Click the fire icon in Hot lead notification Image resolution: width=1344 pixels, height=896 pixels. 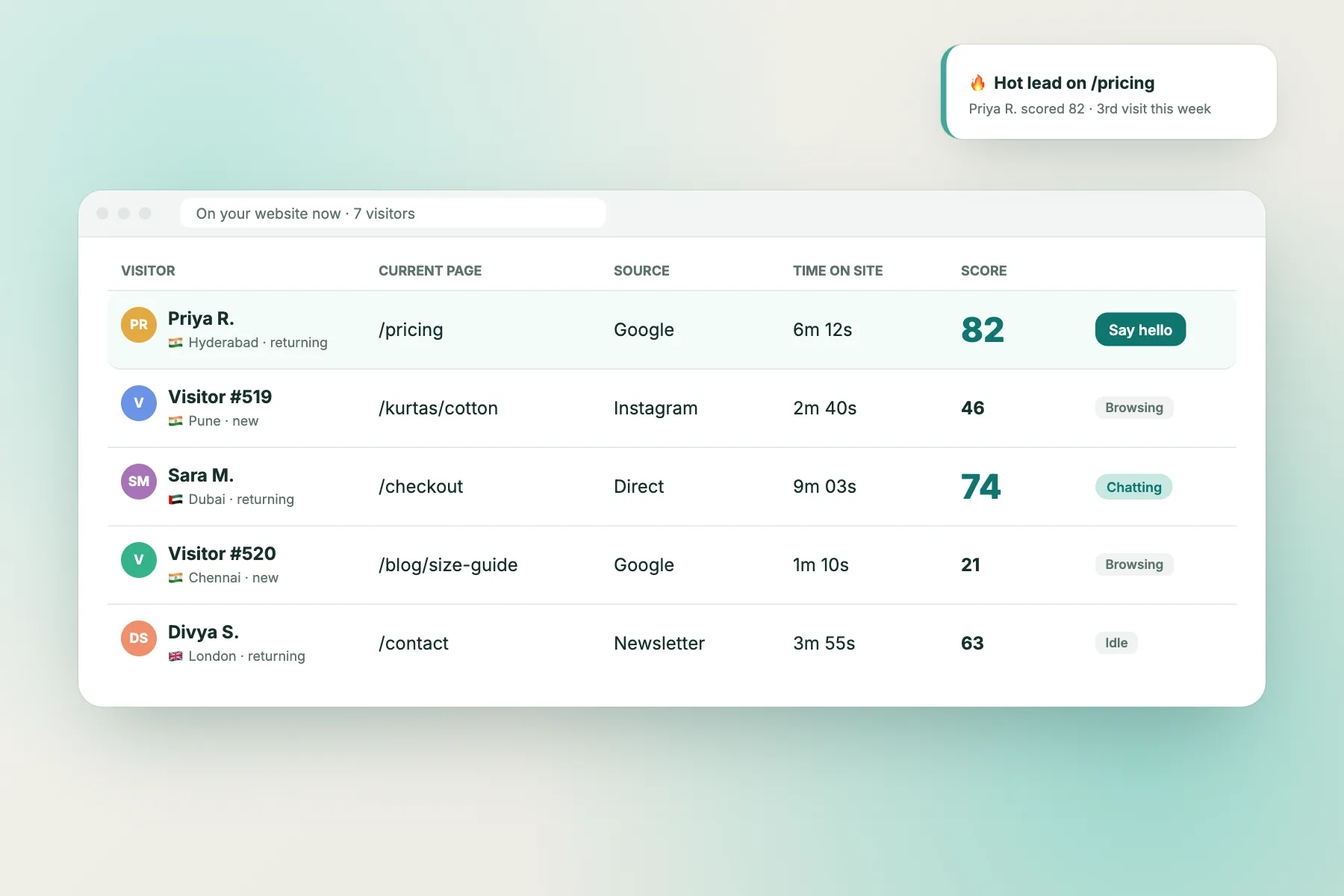977,83
